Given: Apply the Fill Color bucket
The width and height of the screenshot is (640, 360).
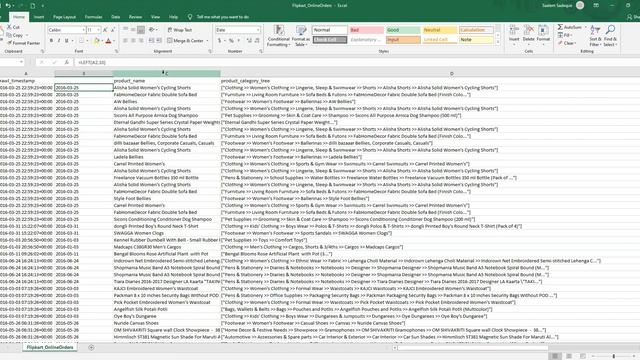Looking at the screenshot, I should (96, 41).
